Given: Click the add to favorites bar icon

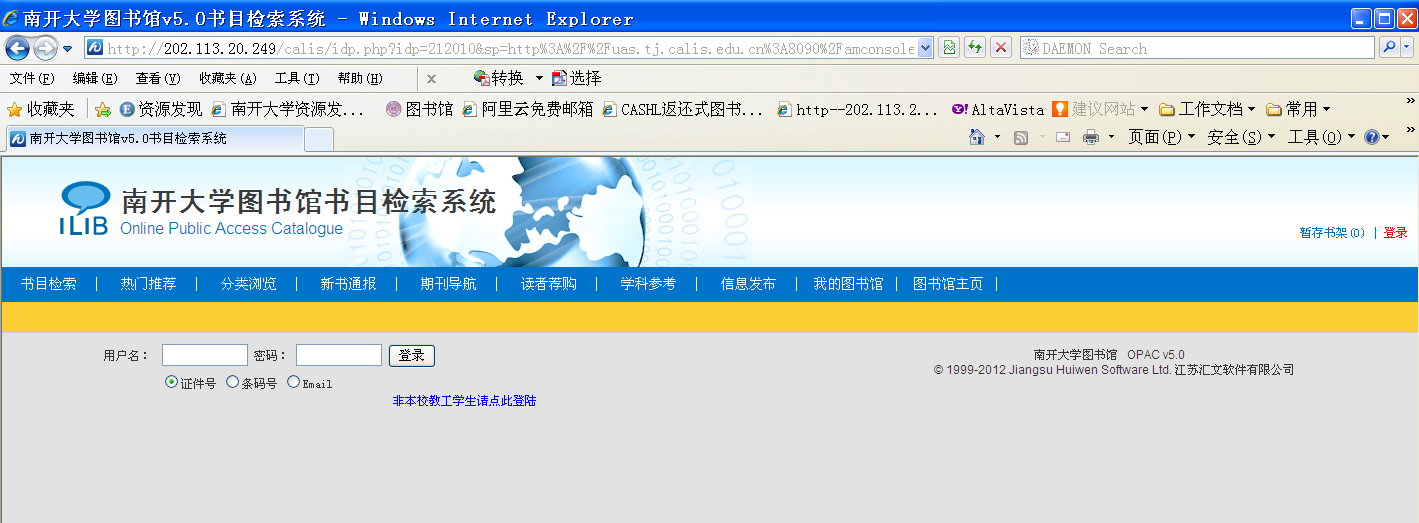Looking at the screenshot, I should click(102, 109).
